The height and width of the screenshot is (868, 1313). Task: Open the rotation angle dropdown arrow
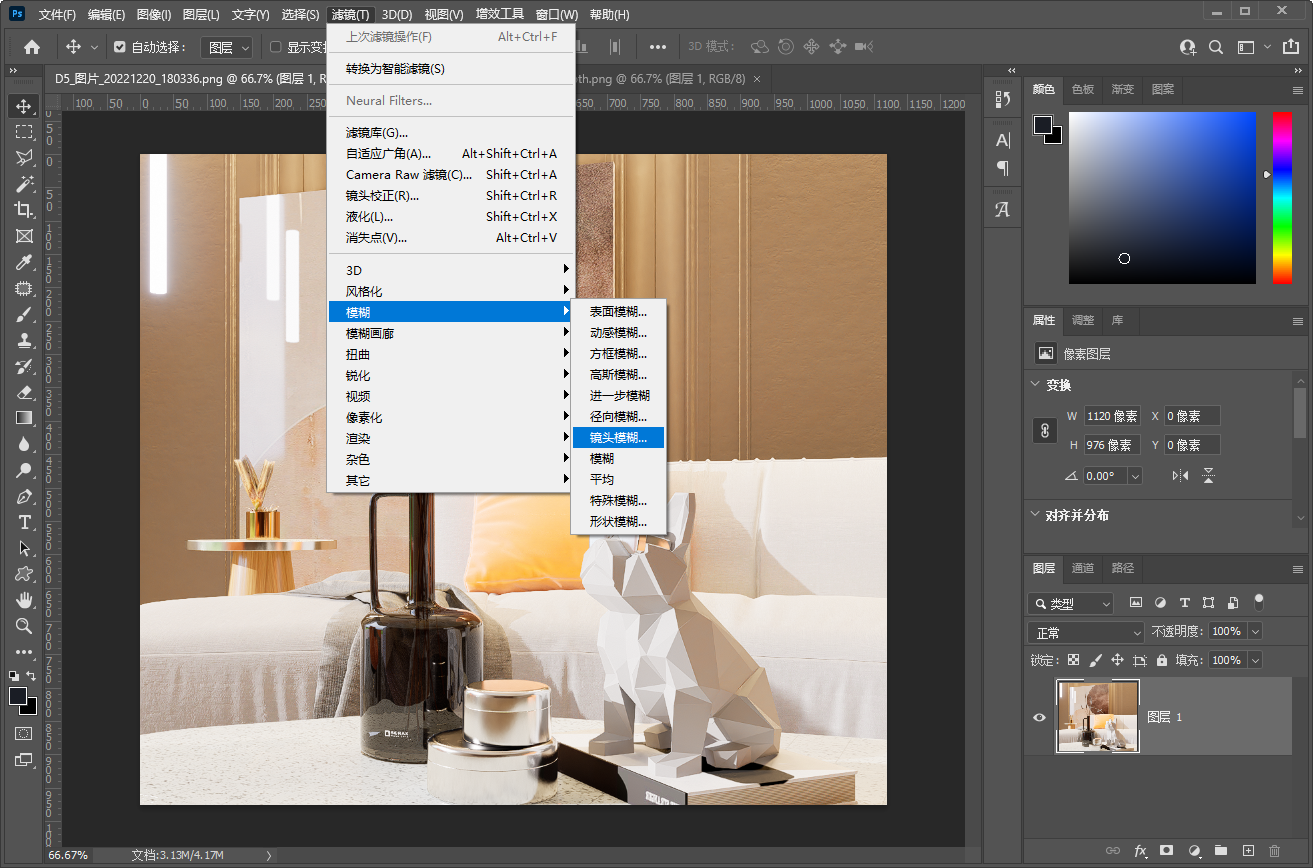[x=1135, y=477]
